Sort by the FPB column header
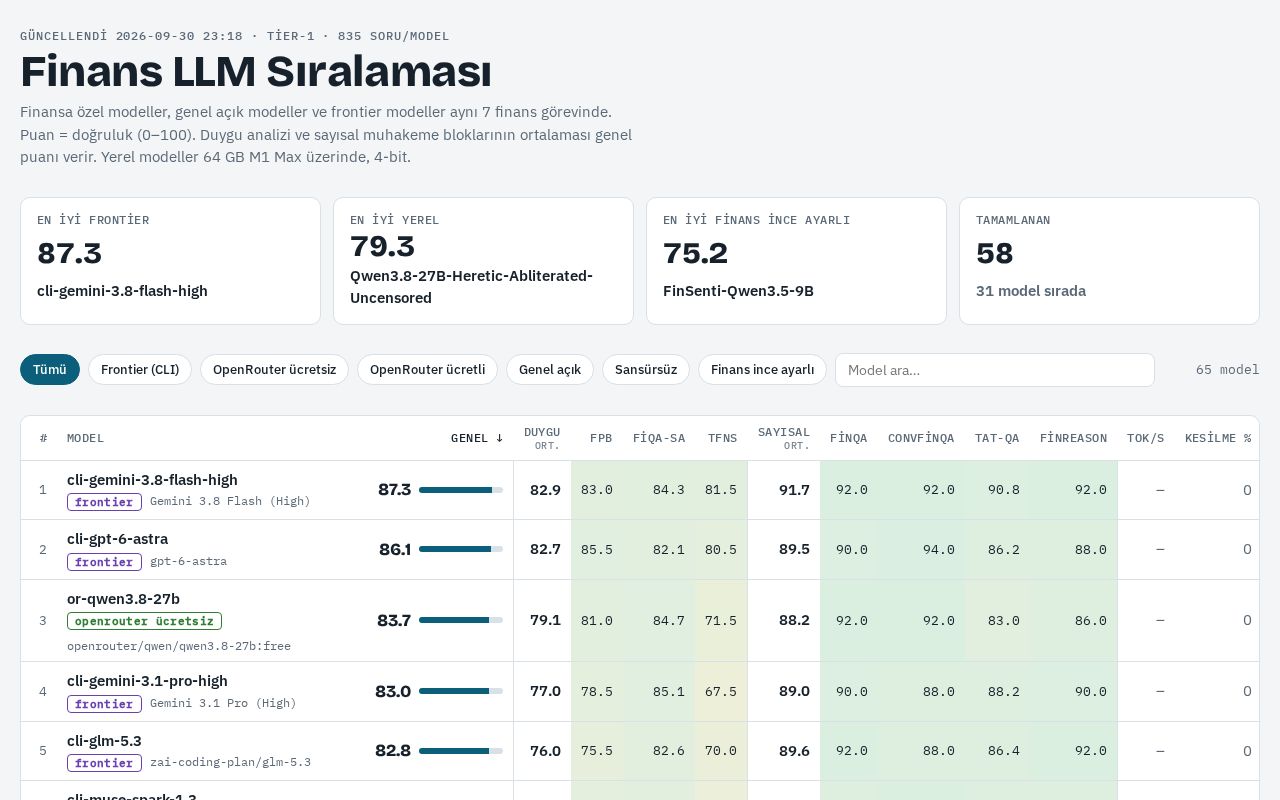 601,438
